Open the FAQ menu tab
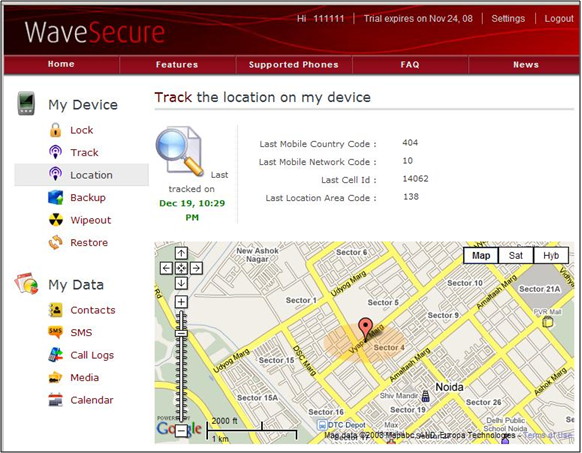This screenshot has height=453, width=582. coord(410,65)
